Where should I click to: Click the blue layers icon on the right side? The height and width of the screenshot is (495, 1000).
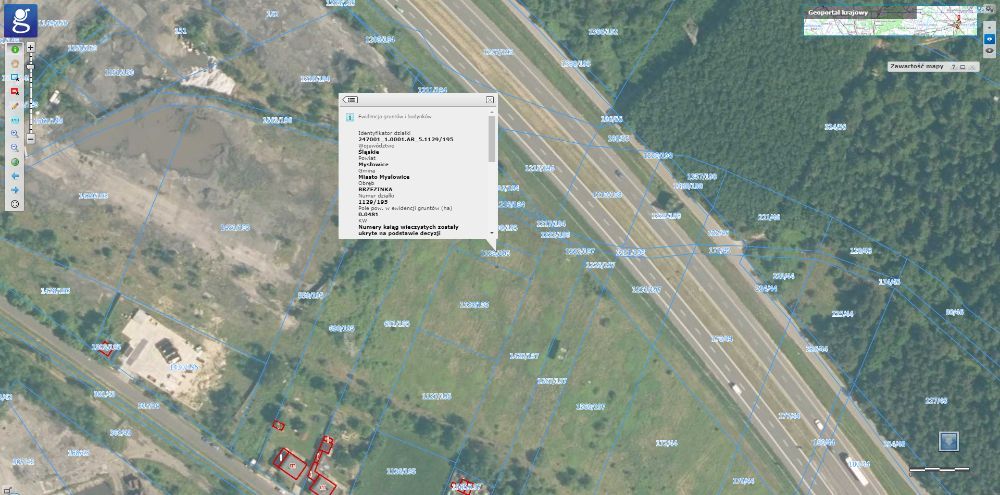948,441
